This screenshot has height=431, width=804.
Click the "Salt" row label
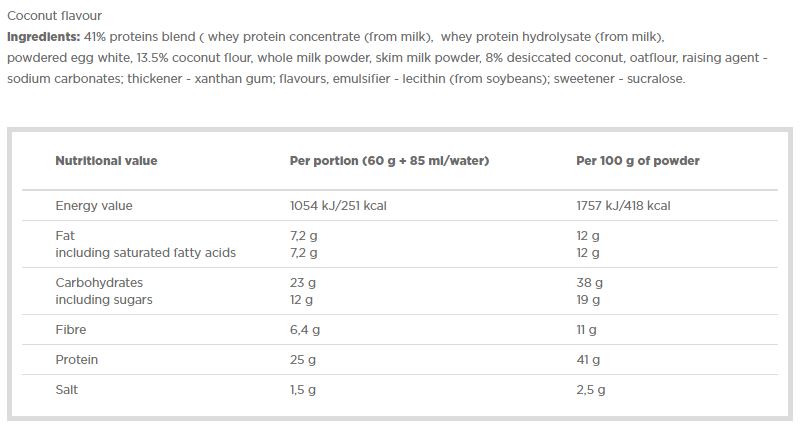(66, 389)
